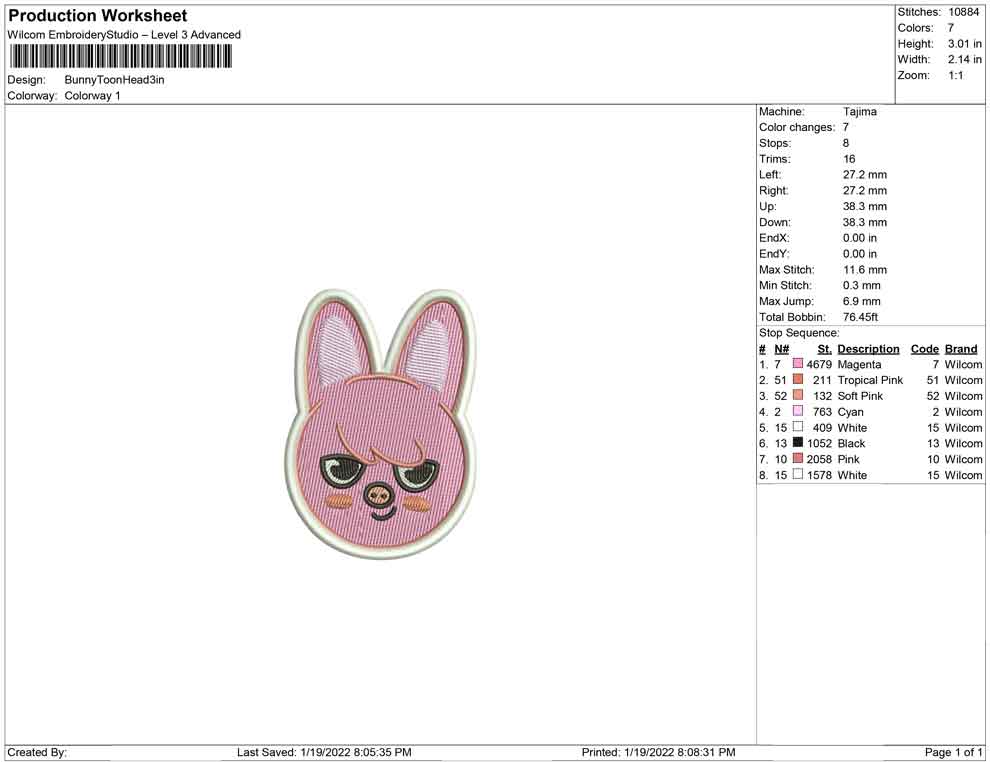
Task: Click the Page 1 of 1 footer text
Action: point(953,752)
